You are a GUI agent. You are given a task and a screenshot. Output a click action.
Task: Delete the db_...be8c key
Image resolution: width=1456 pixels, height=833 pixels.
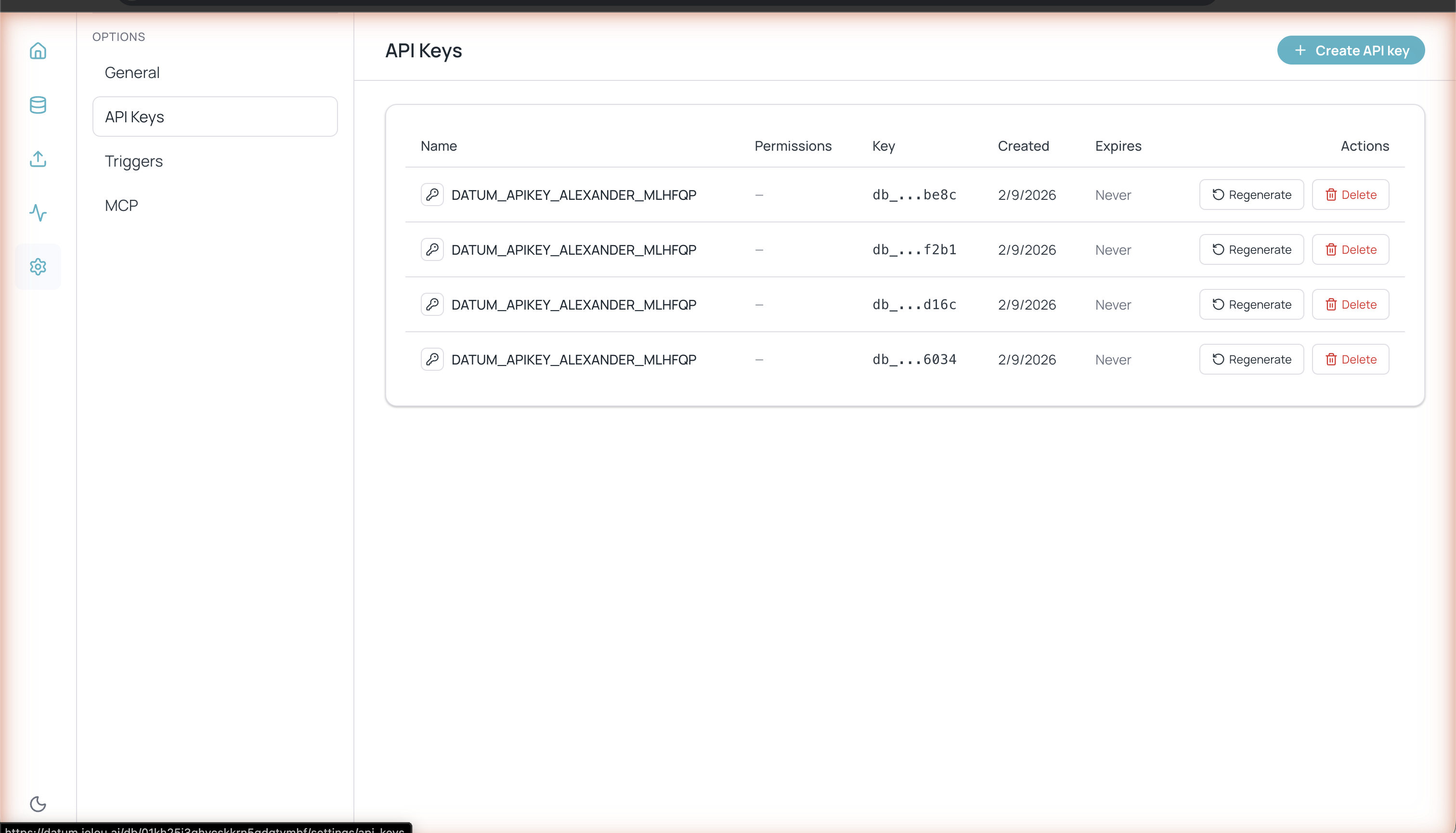(x=1350, y=195)
